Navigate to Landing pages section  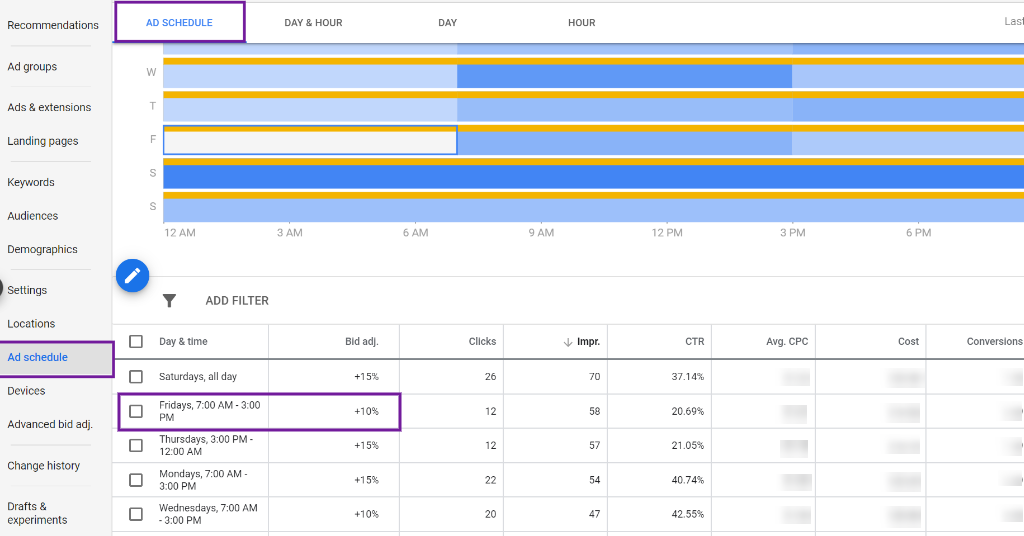(43, 141)
